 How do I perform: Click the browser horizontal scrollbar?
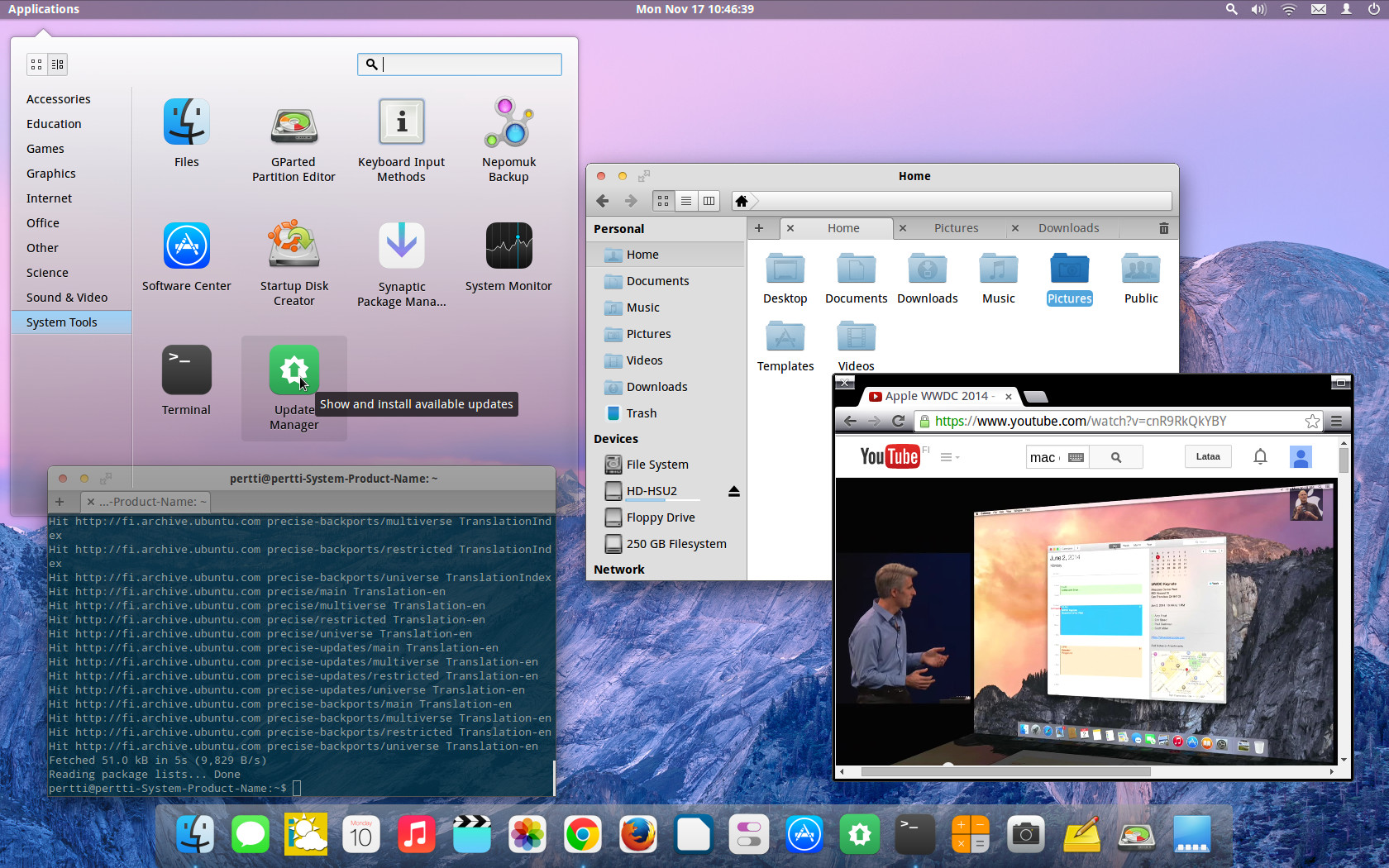1005,772
